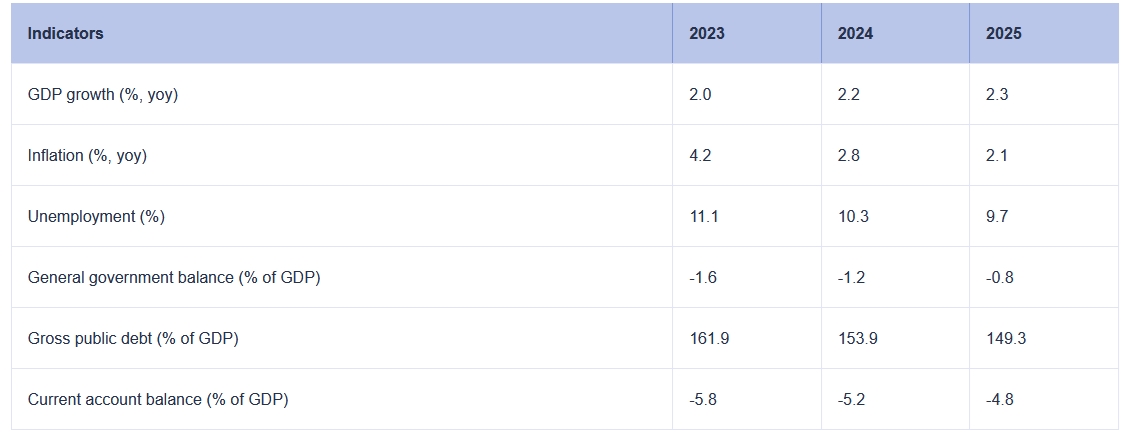Screen dimensions: 1136x443
Task: Select the 2024 current account value -5.2
Action: point(851,399)
